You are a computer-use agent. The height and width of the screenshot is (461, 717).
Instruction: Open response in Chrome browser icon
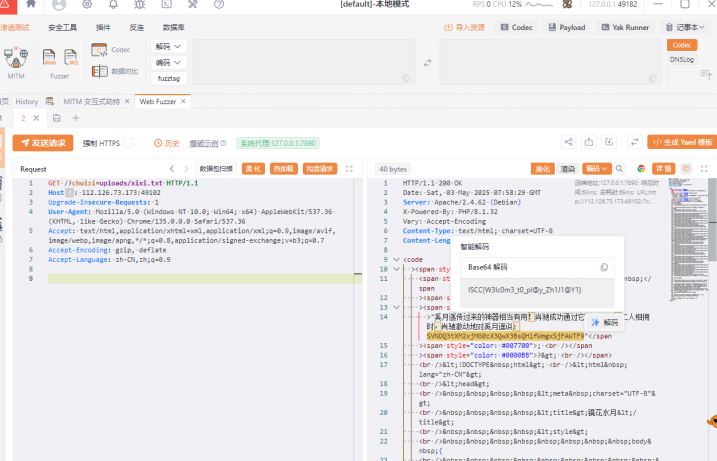click(x=640, y=169)
